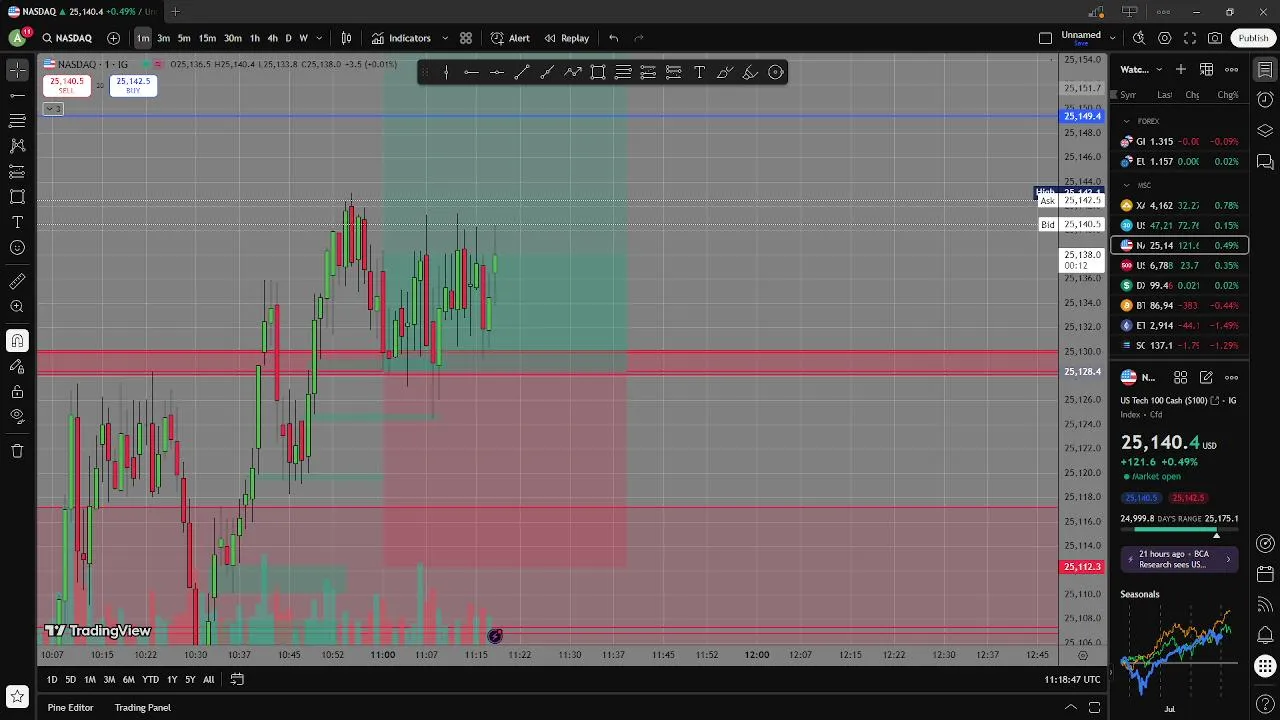Image resolution: width=1280 pixels, height=720 pixels.
Task: Click the BUY 25,142.5 button
Action: 133,86
